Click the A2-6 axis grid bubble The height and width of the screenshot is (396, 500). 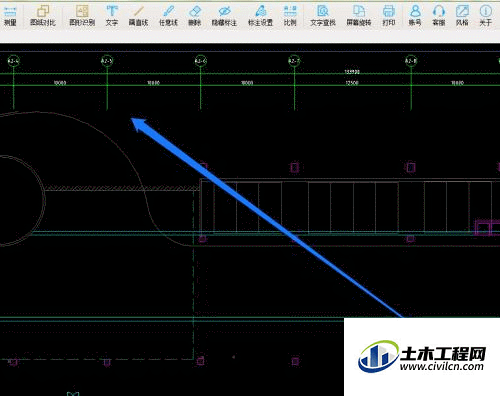point(200,61)
